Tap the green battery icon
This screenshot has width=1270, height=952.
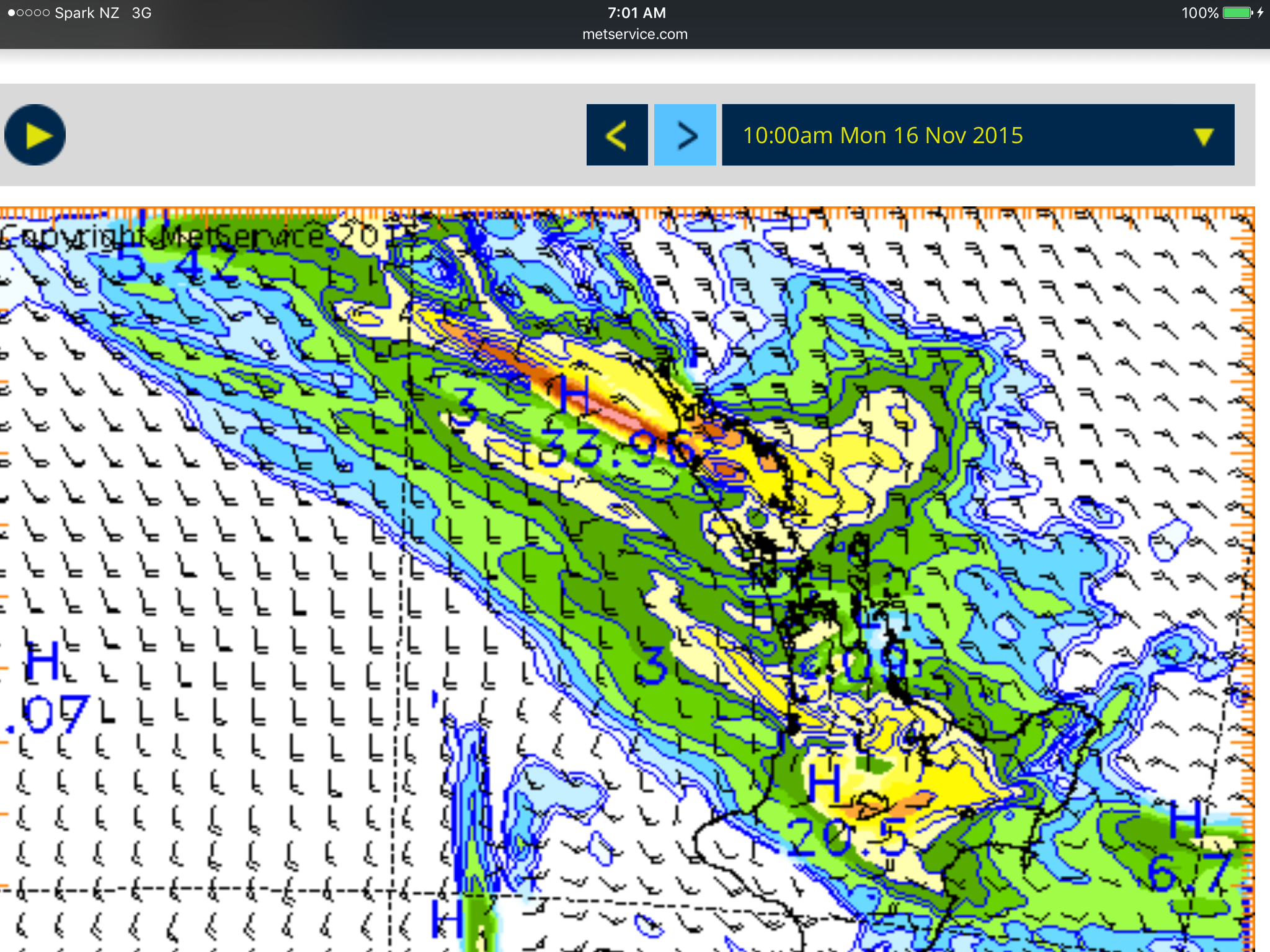(1237, 13)
